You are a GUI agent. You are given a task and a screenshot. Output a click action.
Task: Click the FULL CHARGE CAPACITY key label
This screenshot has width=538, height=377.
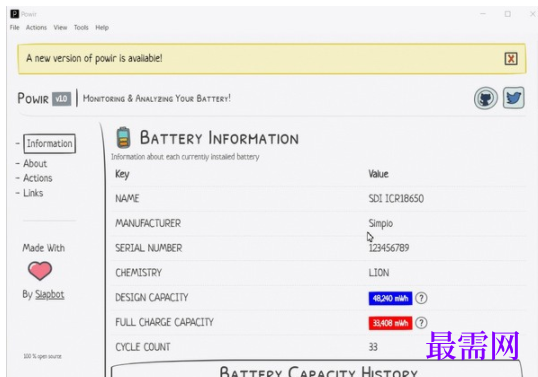coord(164,322)
